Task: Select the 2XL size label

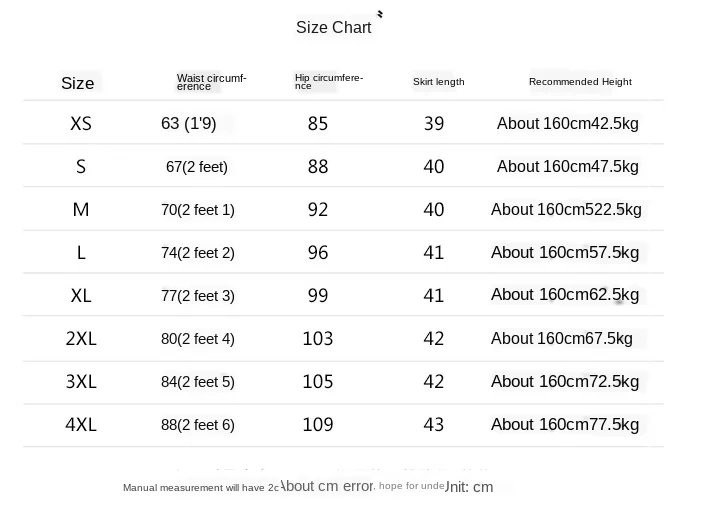Action: coord(81,338)
